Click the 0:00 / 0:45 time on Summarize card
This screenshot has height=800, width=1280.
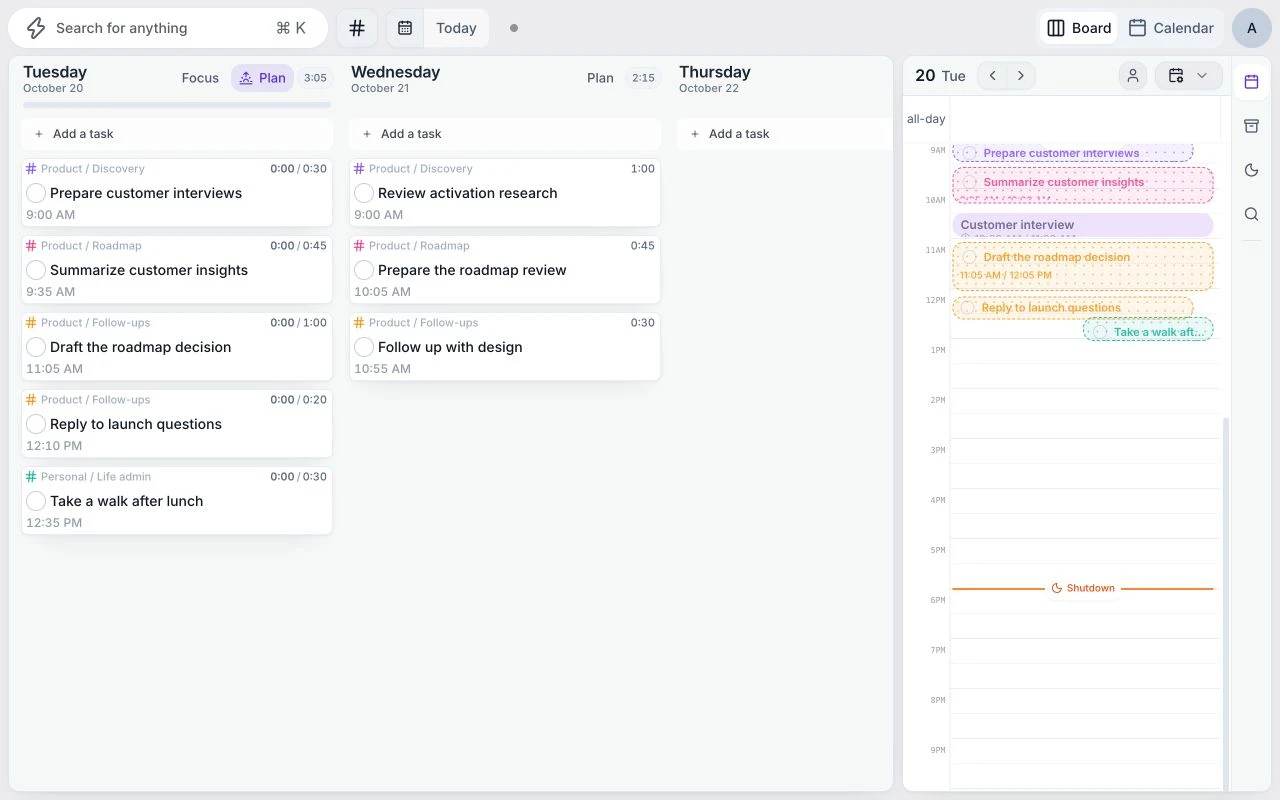tap(298, 246)
